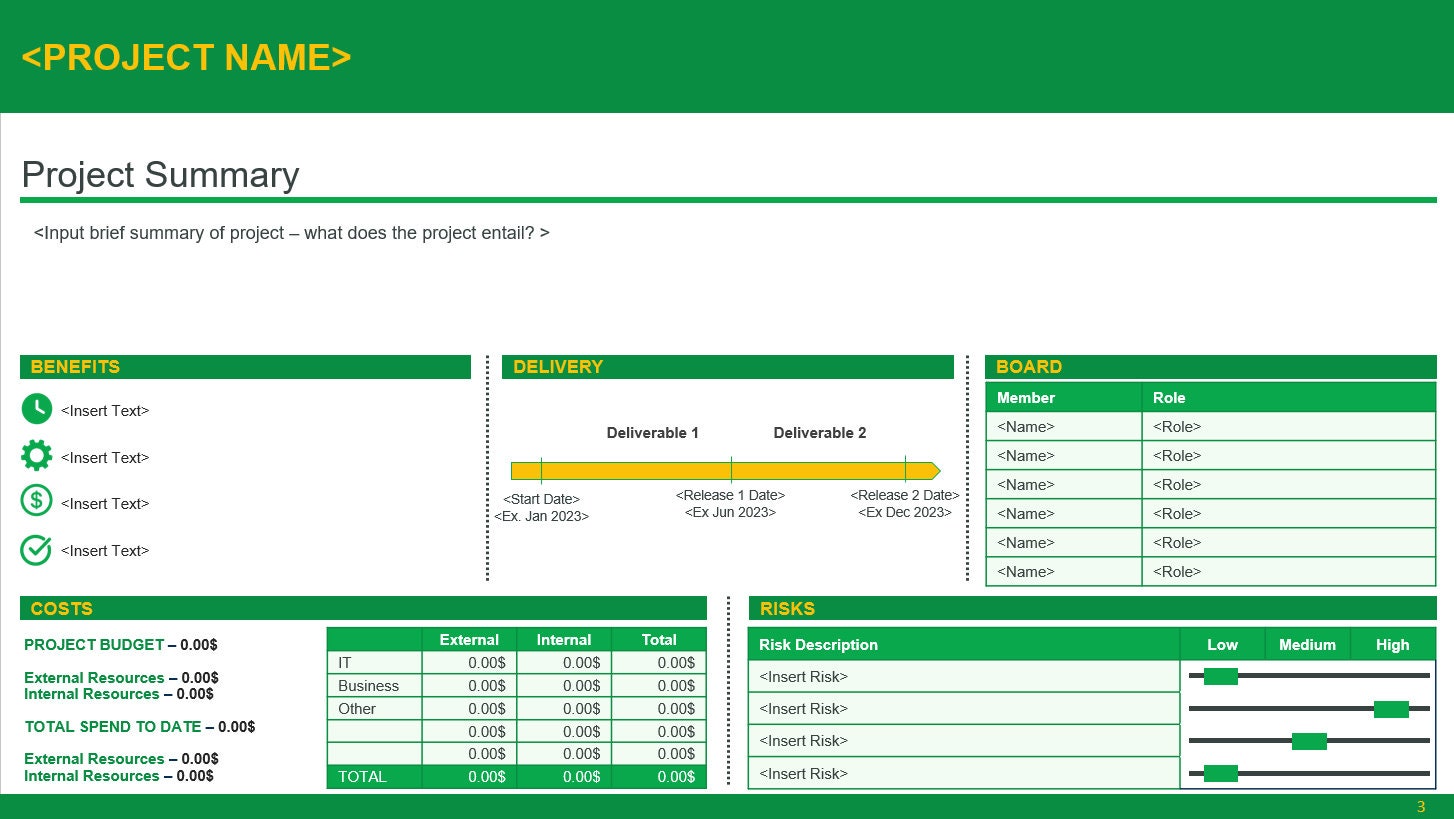This screenshot has height=819, width=1454.
Task: Click the Member column header in Board table
Action: point(1027,397)
